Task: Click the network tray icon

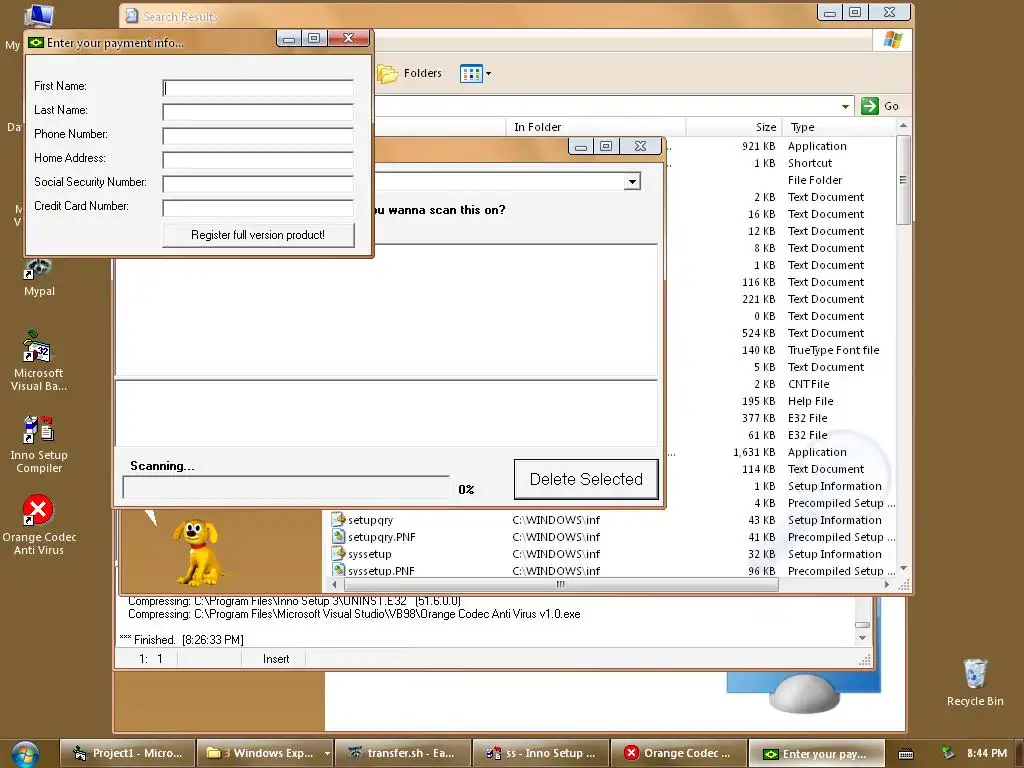Action: click(948, 753)
